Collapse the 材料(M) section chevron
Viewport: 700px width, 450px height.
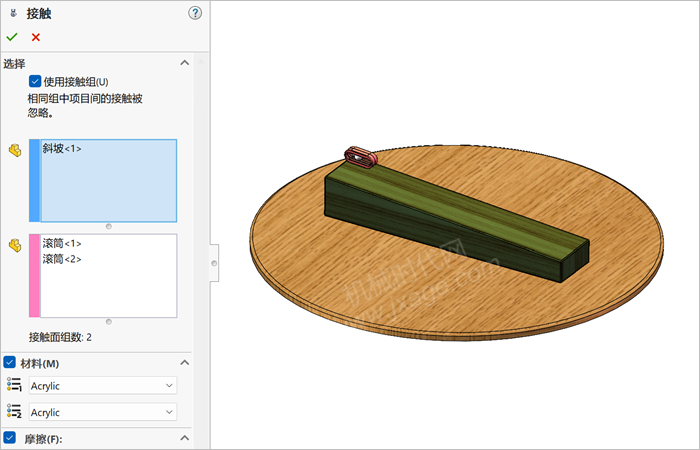[x=184, y=362]
